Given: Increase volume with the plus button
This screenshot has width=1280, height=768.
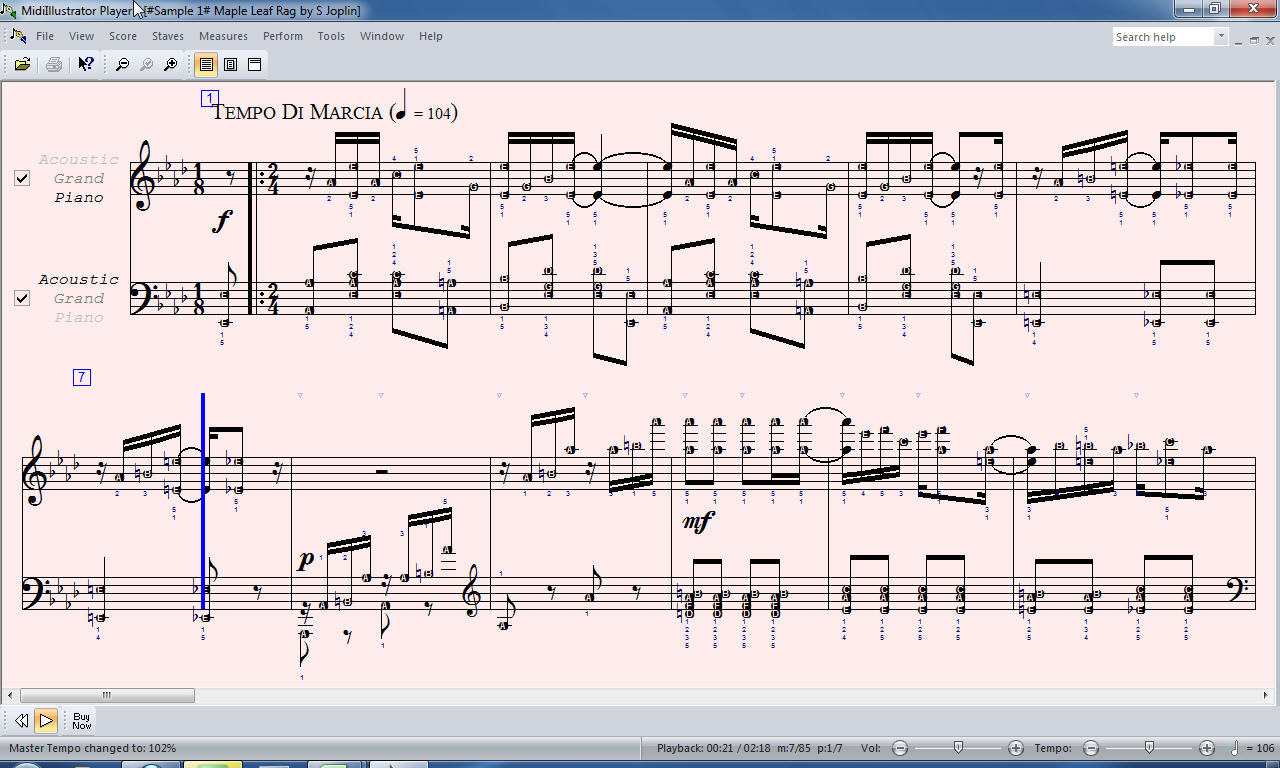Looking at the screenshot, I should pos(1016,748).
